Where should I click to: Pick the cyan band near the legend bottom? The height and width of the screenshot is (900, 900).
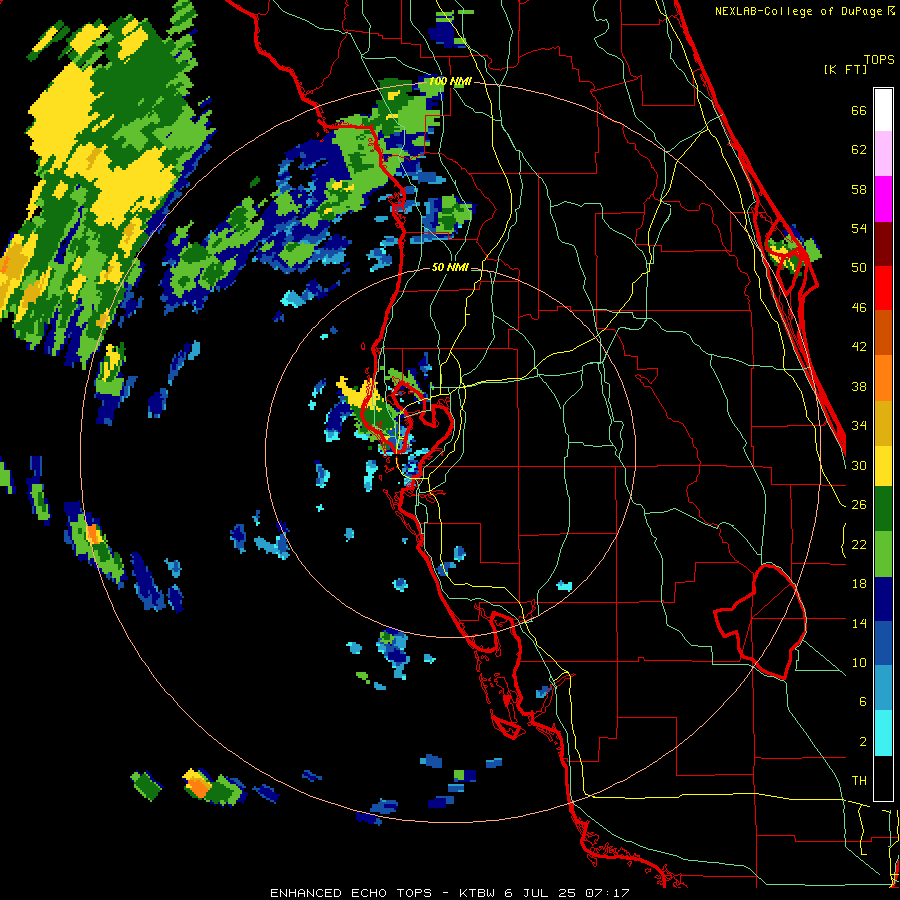click(x=883, y=734)
